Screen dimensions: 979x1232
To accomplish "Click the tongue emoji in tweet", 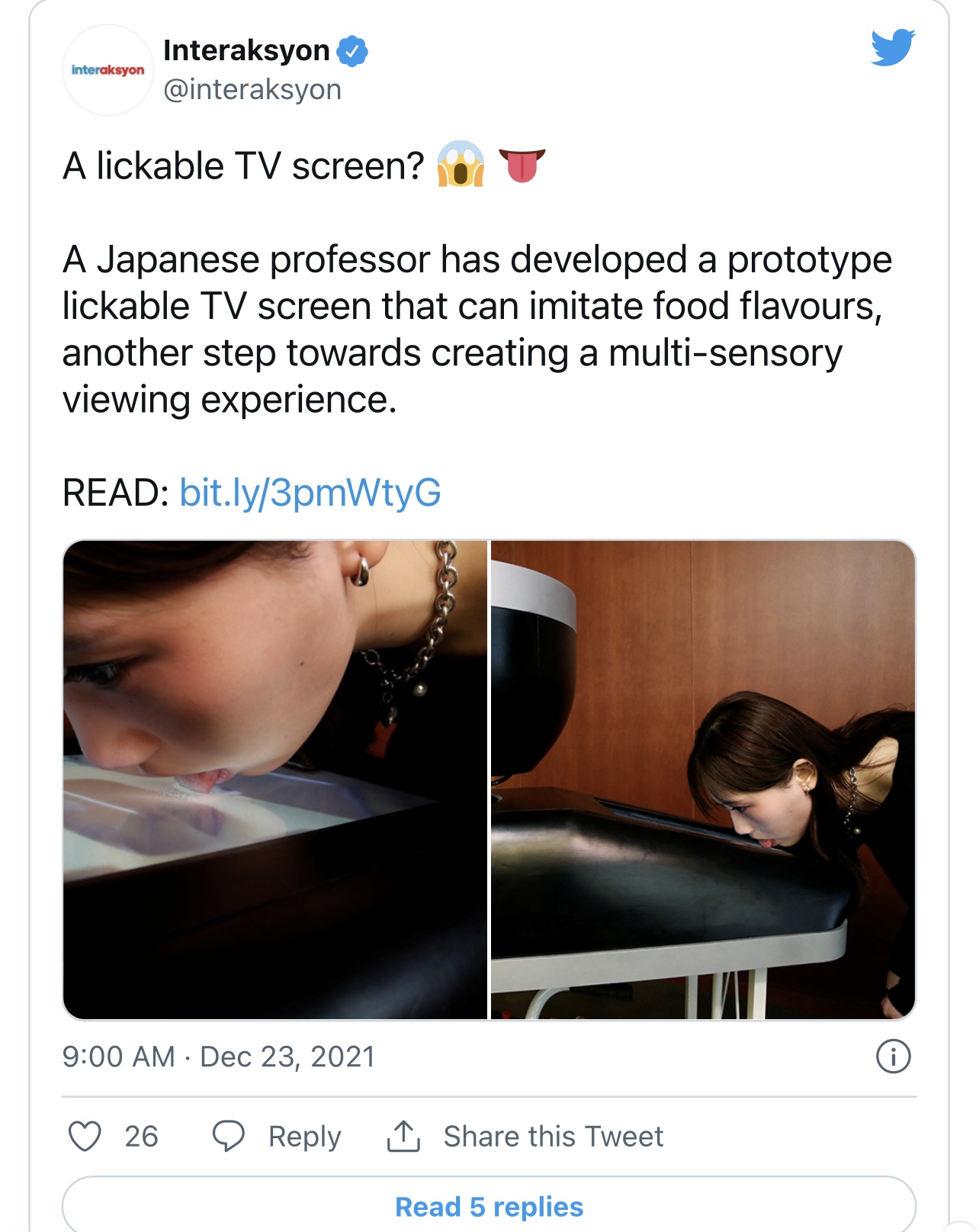I will (x=522, y=166).
